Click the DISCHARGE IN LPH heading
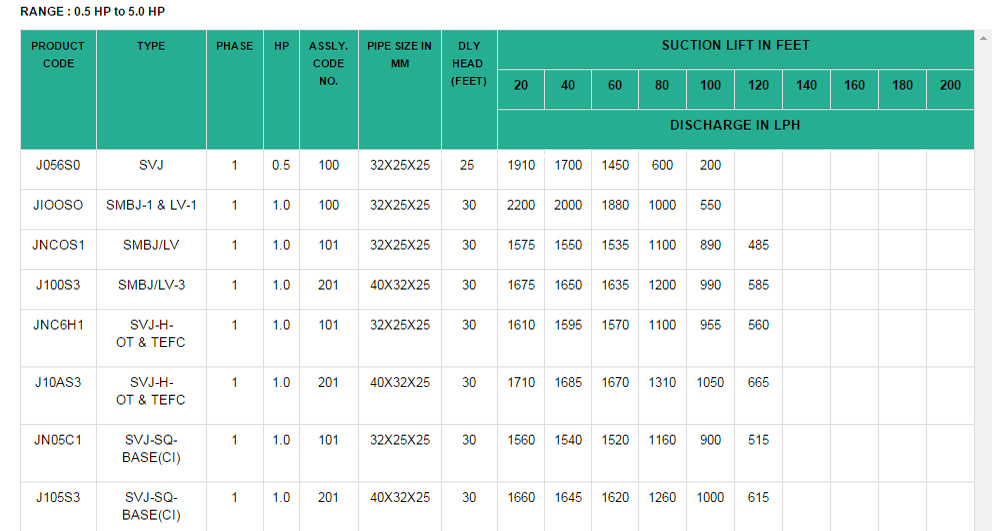The height and width of the screenshot is (531, 993). (735, 125)
